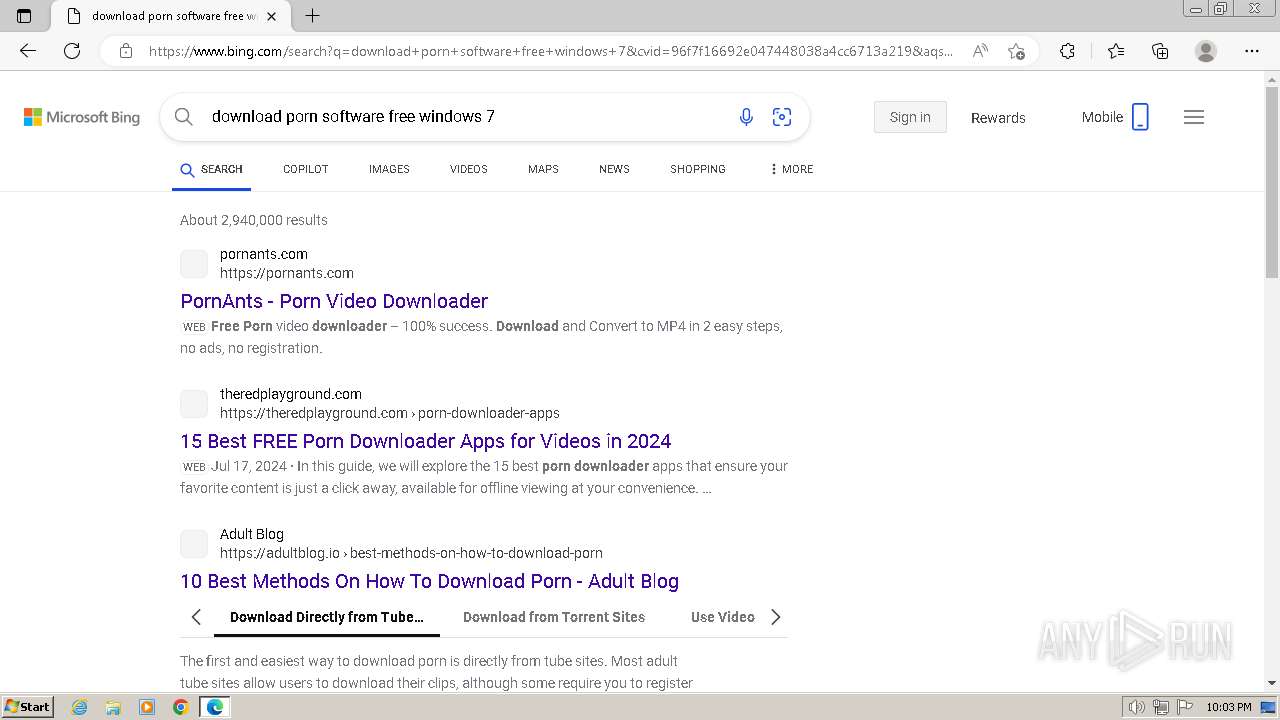The image size is (1280, 720).
Task: Select the Use Video carousel tab
Action: point(723,617)
